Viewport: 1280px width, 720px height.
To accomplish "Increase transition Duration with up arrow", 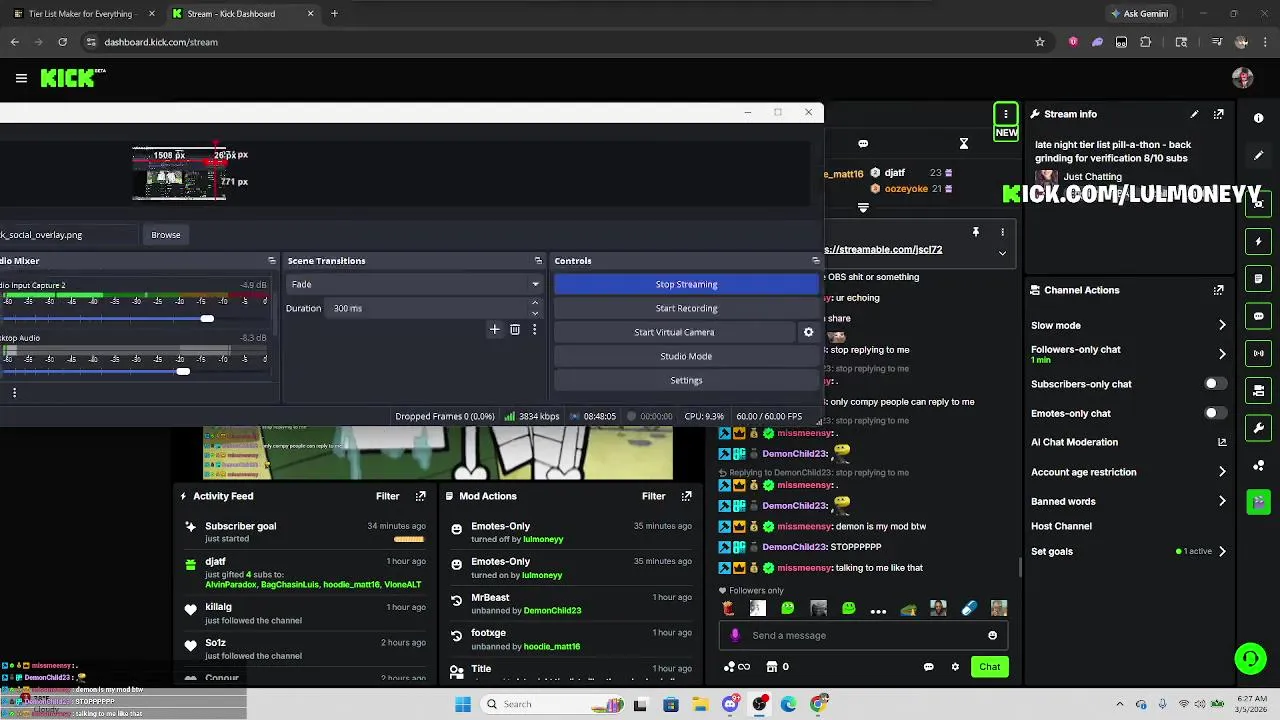I will (x=535, y=303).
